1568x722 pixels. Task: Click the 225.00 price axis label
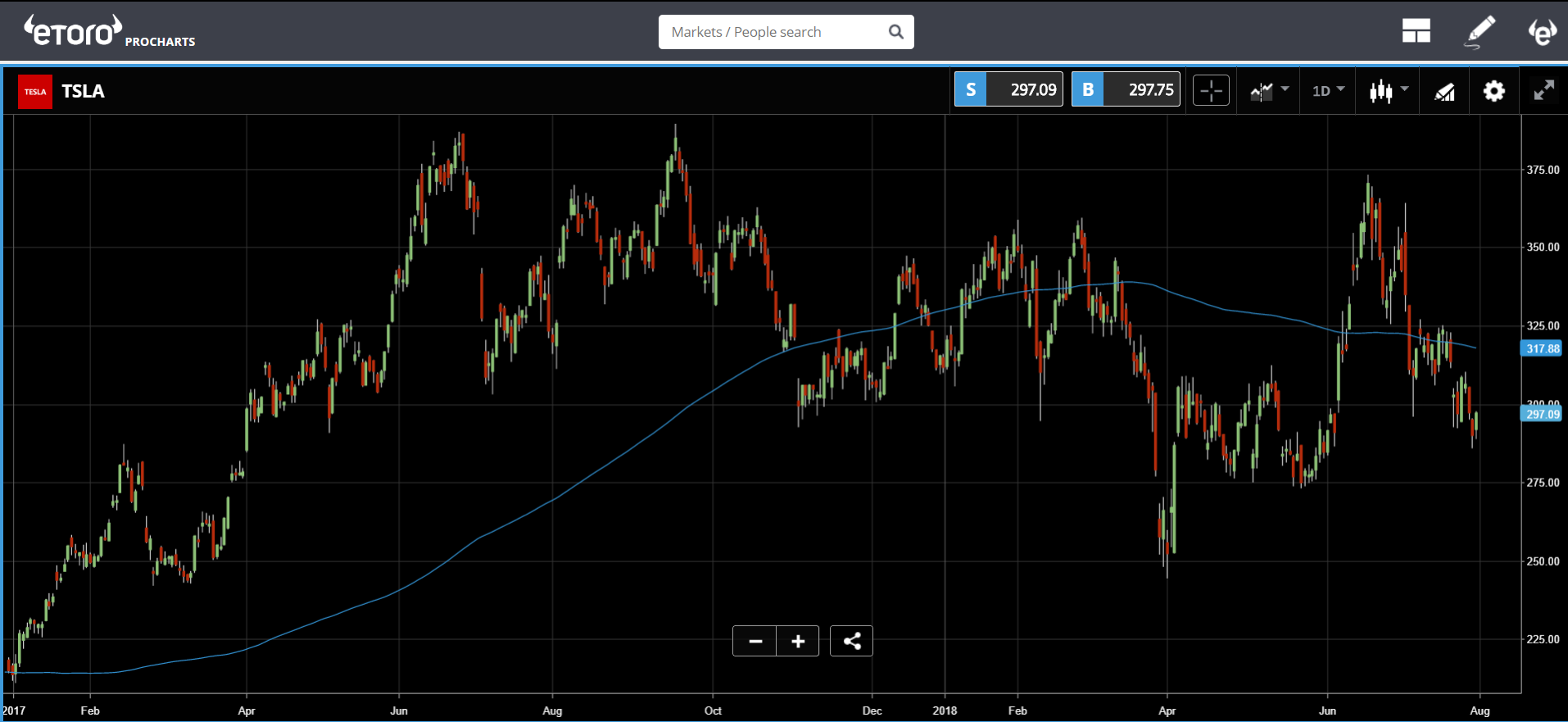click(1543, 639)
